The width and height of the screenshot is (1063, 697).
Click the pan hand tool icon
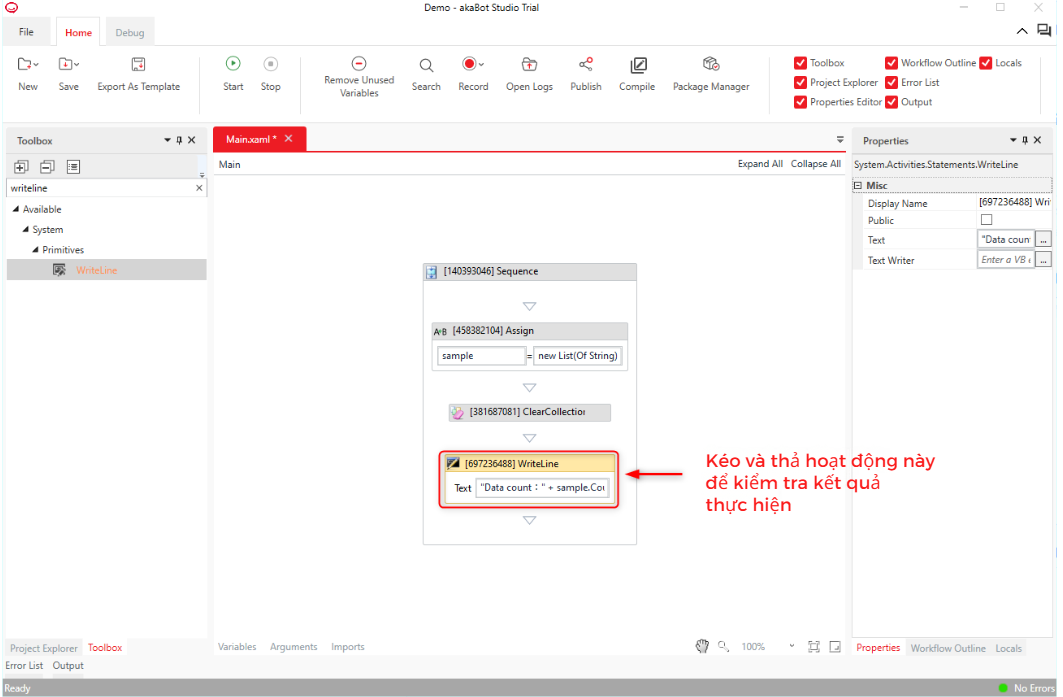pyautogui.click(x=702, y=646)
